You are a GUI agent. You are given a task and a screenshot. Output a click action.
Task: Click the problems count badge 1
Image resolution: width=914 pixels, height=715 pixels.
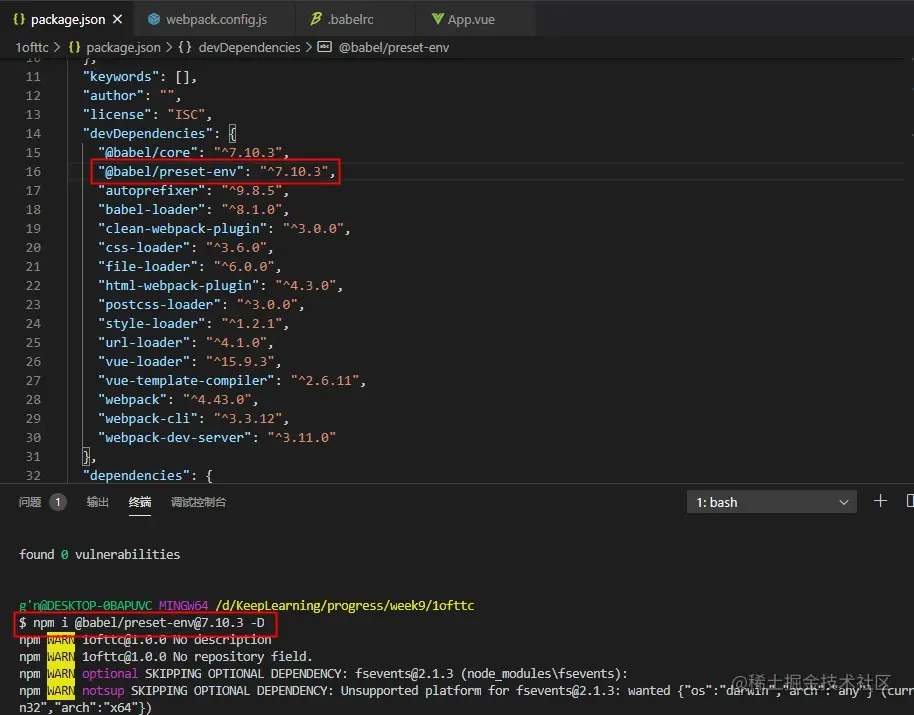point(58,502)
